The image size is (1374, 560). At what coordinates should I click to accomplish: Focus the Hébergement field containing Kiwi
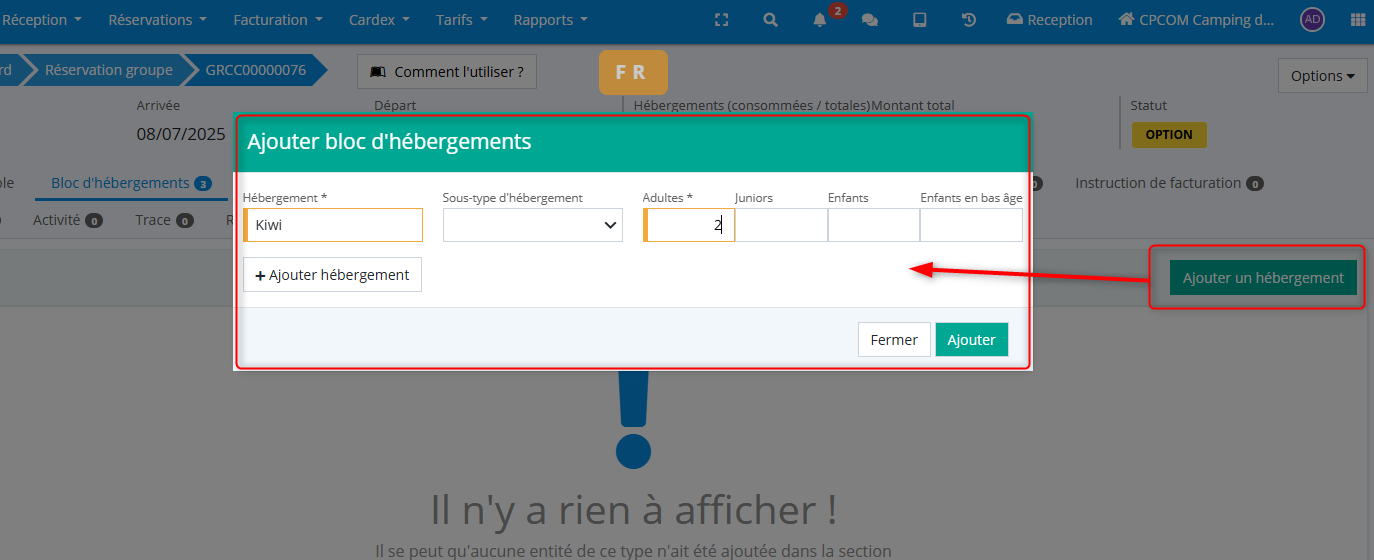(334, 225)
